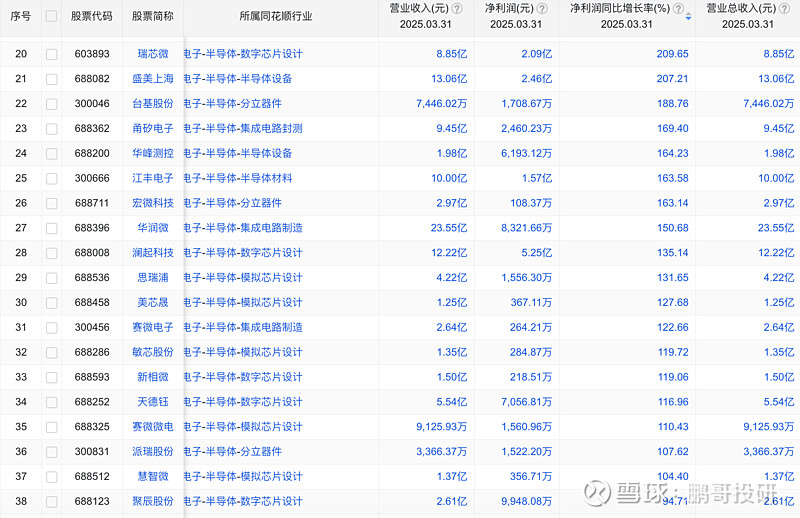
Task: Open stock link 宏微科技
Action: 153,203
